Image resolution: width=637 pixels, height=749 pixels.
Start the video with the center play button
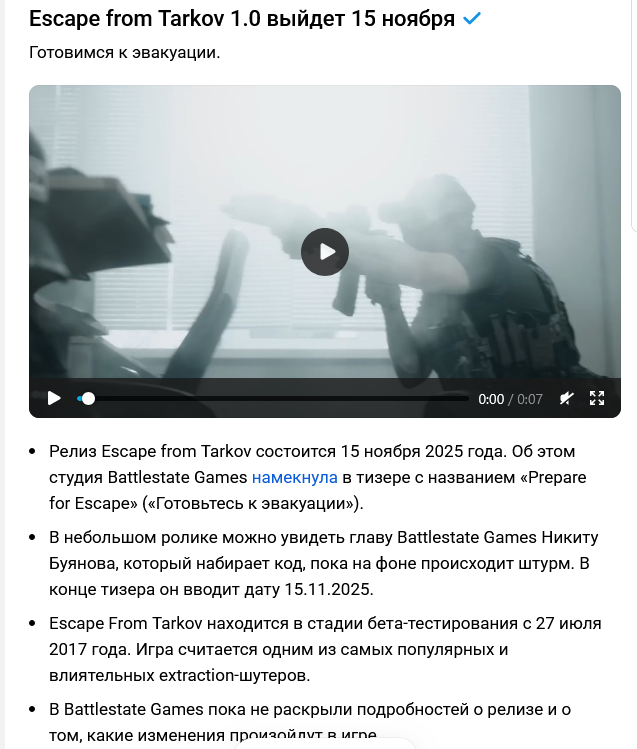pos(325,252)
